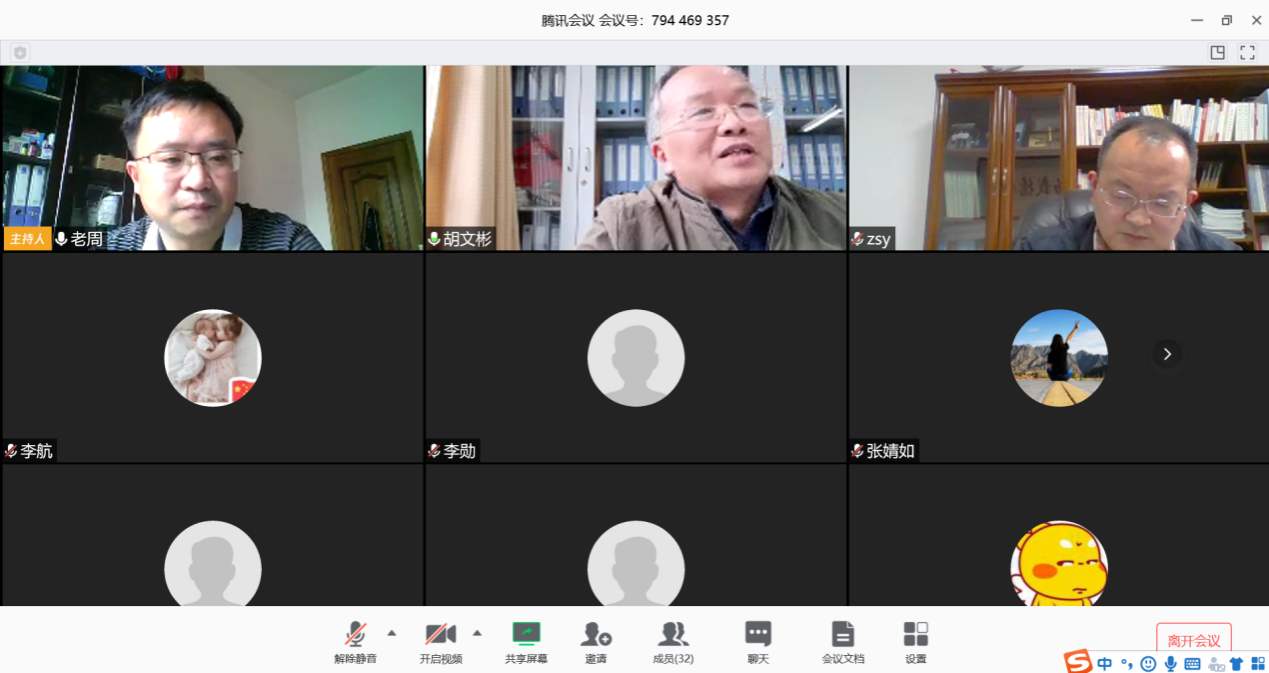1269x673 pixels.
Task: Unmute the microphone with 解除静音
Action: coord(355,642)
